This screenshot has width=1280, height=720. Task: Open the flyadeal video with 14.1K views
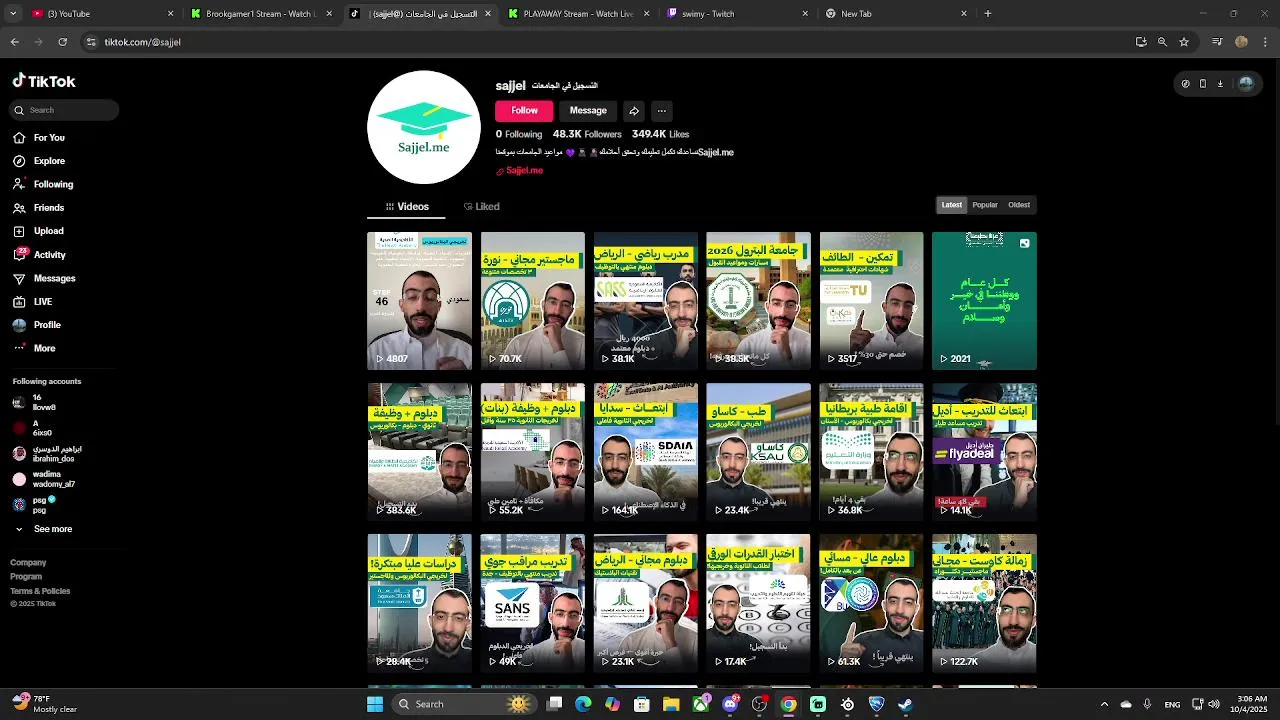point(984,452)
